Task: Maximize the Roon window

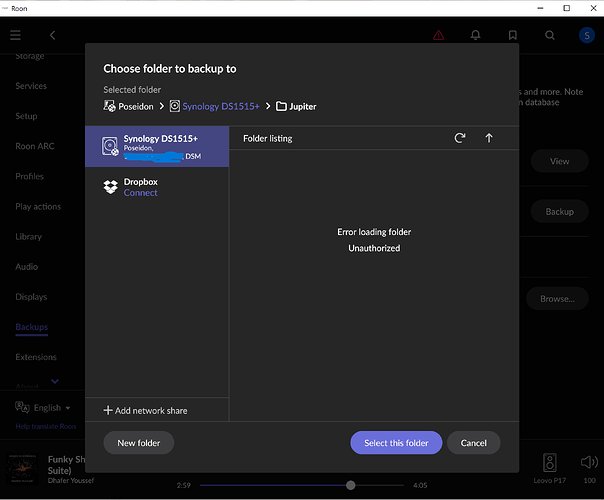Action: coord(566,8)
